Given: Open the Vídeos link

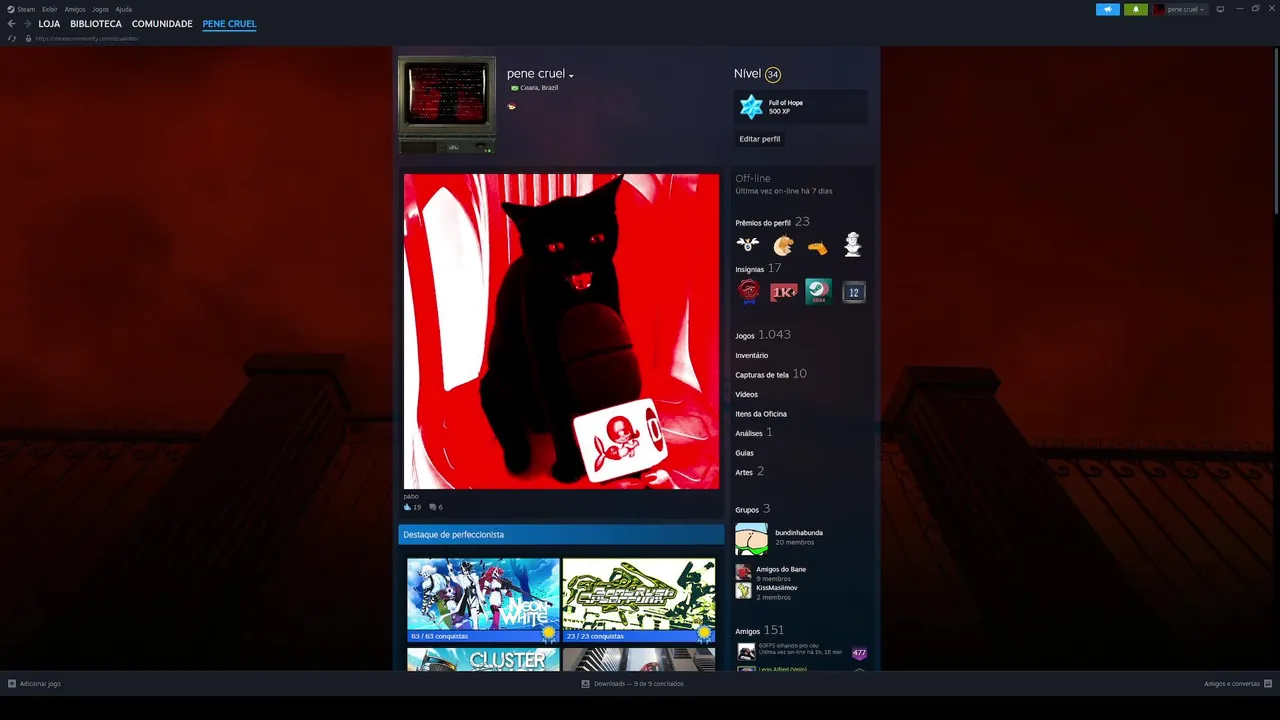Looking at the screenshot, I should (747, 394).
